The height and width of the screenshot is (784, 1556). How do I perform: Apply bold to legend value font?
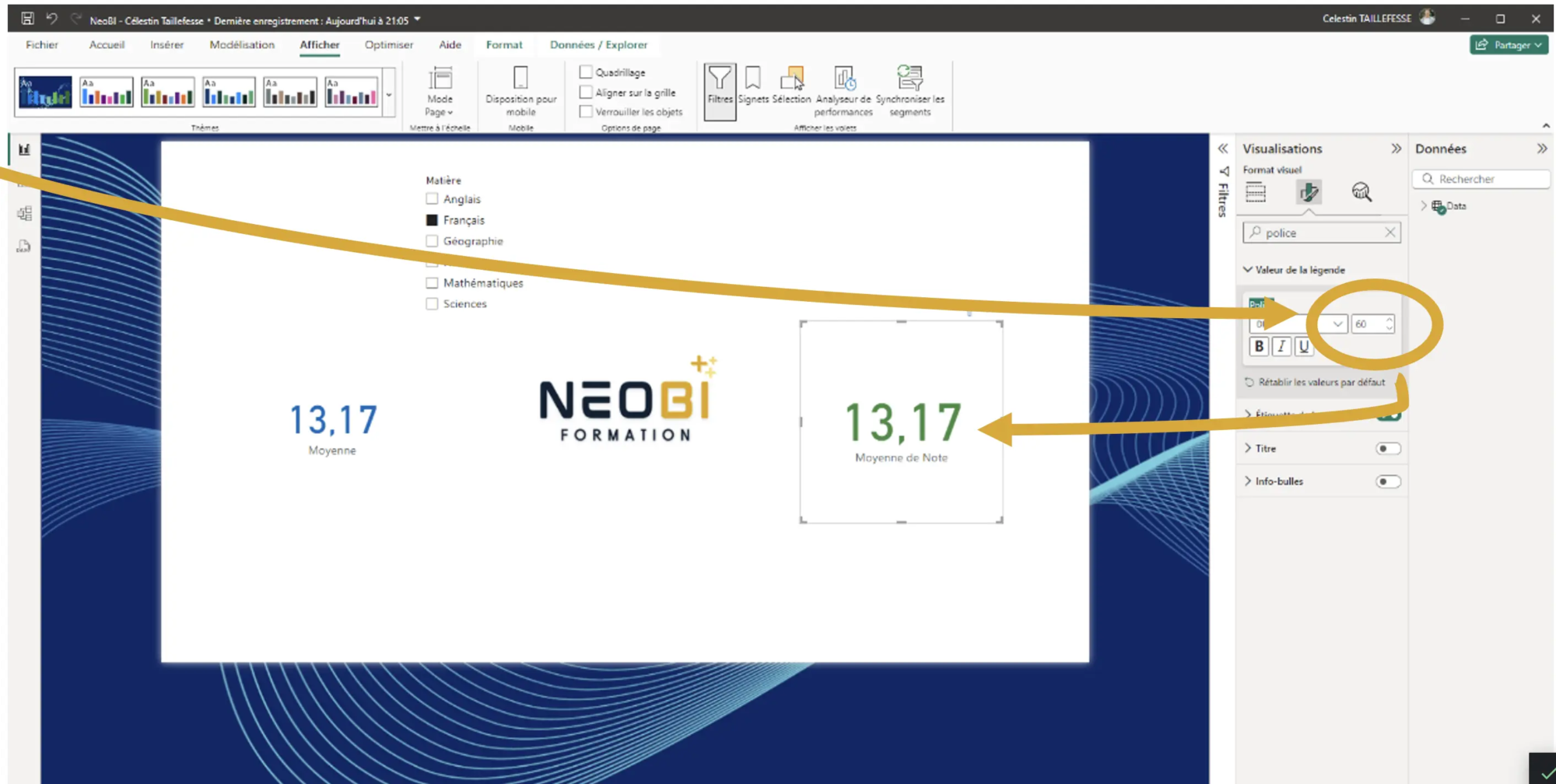point(1259,346)
